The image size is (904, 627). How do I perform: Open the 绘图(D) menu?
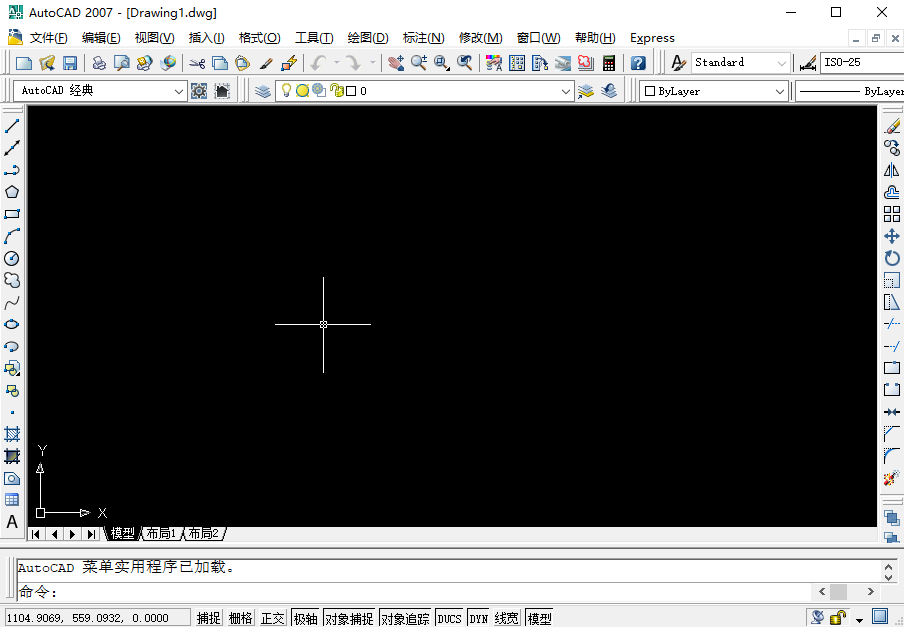coord(367,38)
